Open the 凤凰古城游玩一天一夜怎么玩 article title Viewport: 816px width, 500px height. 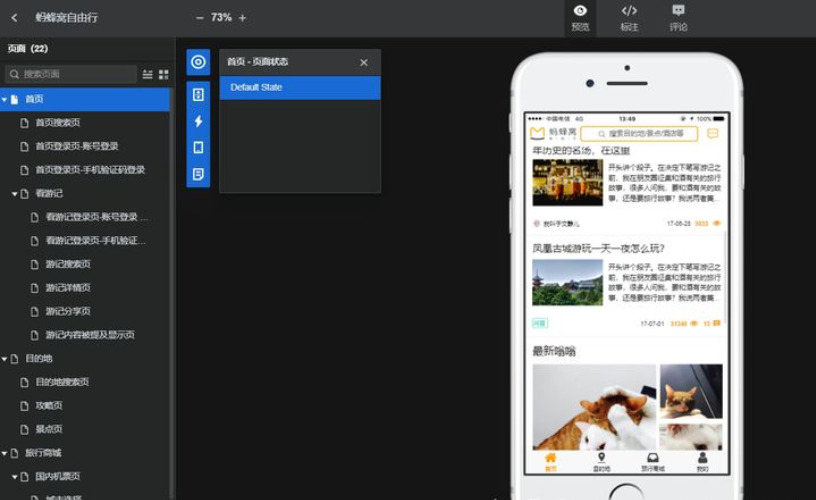point(598,248)
